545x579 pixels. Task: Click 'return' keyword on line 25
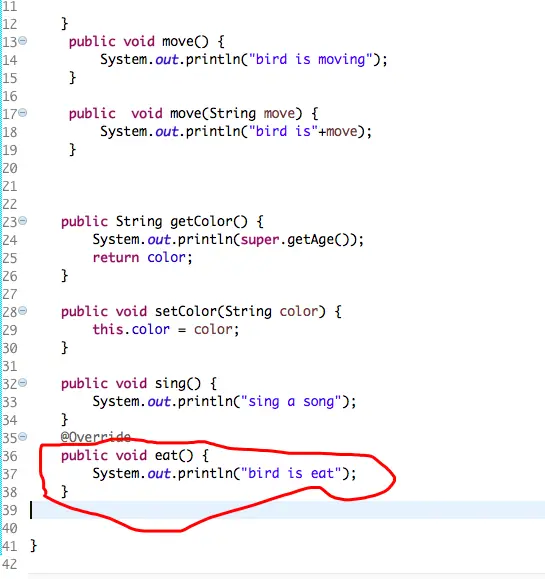[x=116, y=257]
